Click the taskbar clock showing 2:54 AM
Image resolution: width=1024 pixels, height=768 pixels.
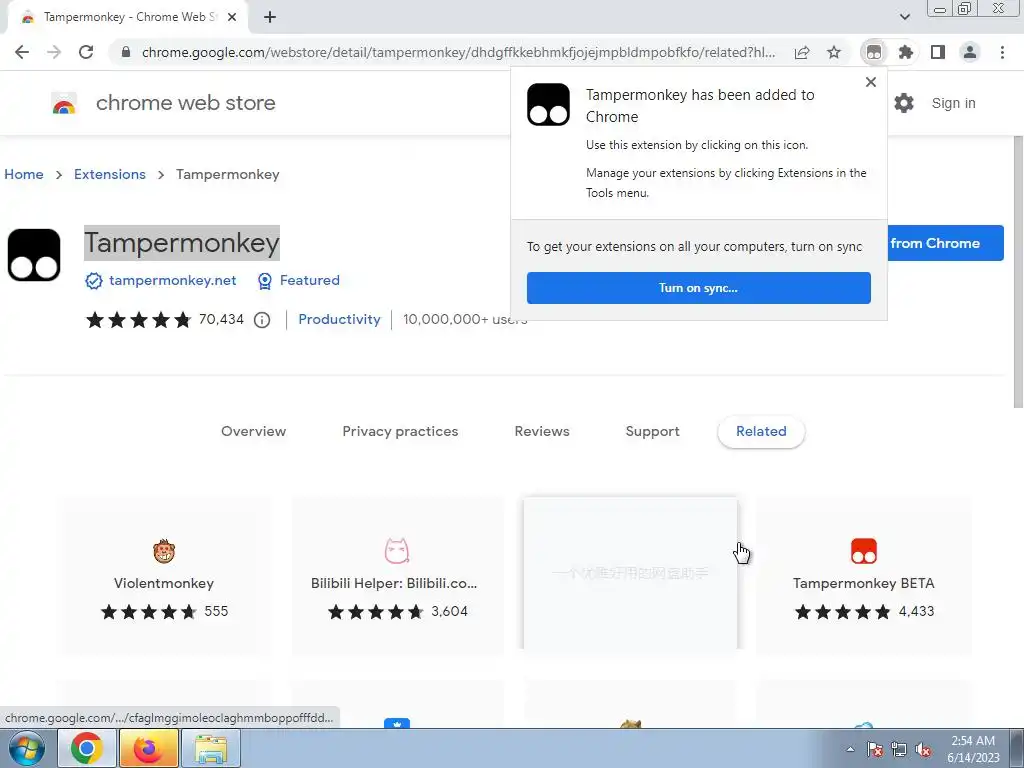(973, 749)
